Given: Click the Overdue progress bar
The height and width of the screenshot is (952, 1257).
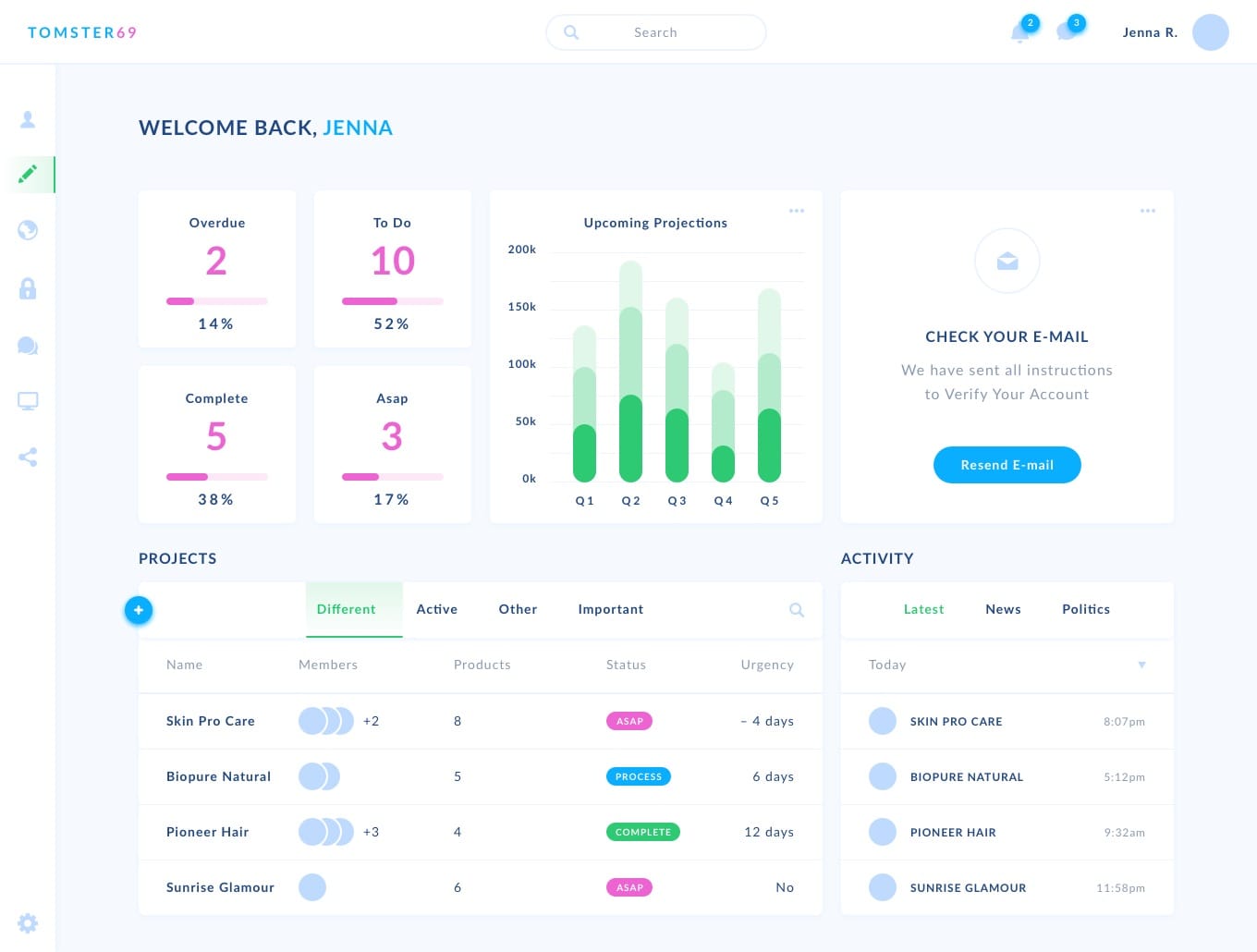Looking at the screenshot, I should click(216, 301).
